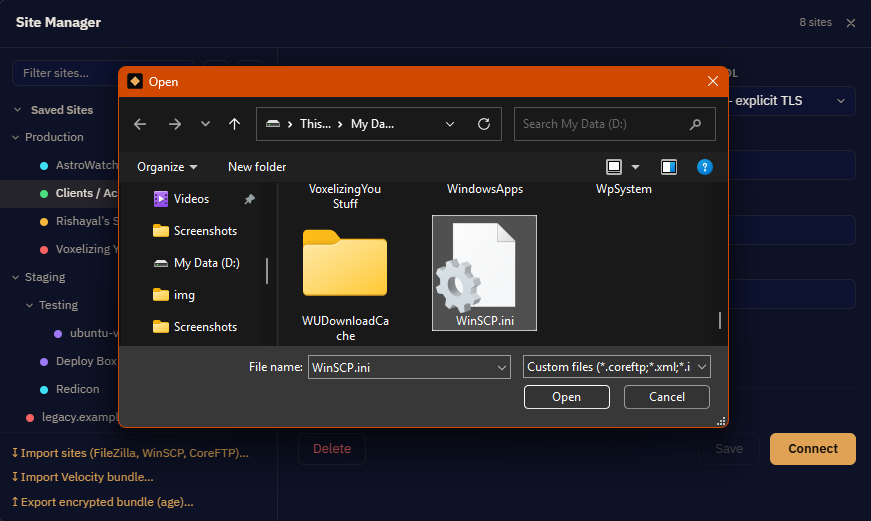
Task: Toggle the preview pane
Action: pyautogui.click(x=669, y=167)
